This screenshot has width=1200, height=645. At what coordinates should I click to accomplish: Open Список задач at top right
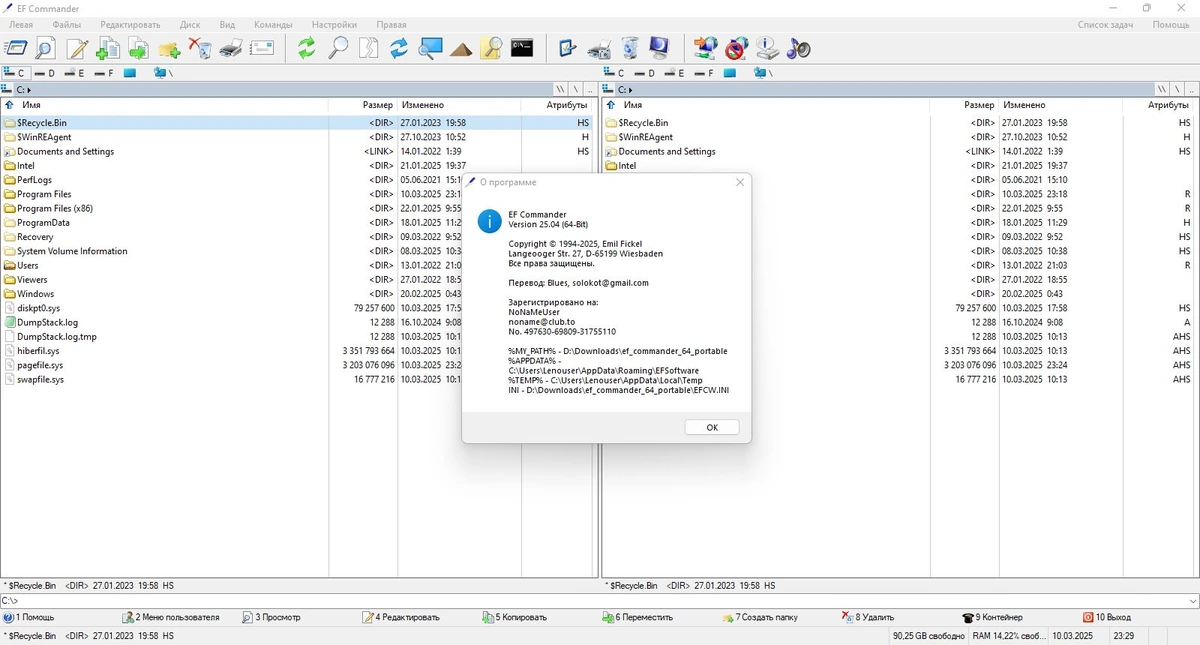[1105, 24]
